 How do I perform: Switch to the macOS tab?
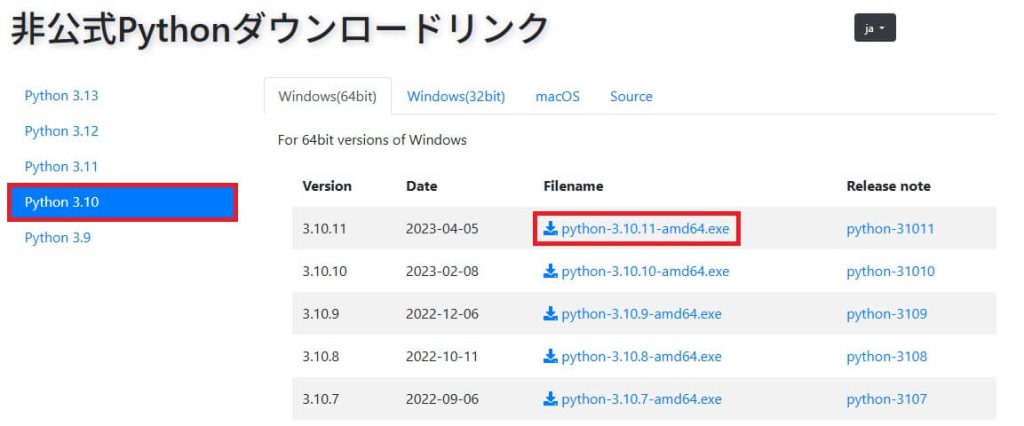(x=557, y=97)
